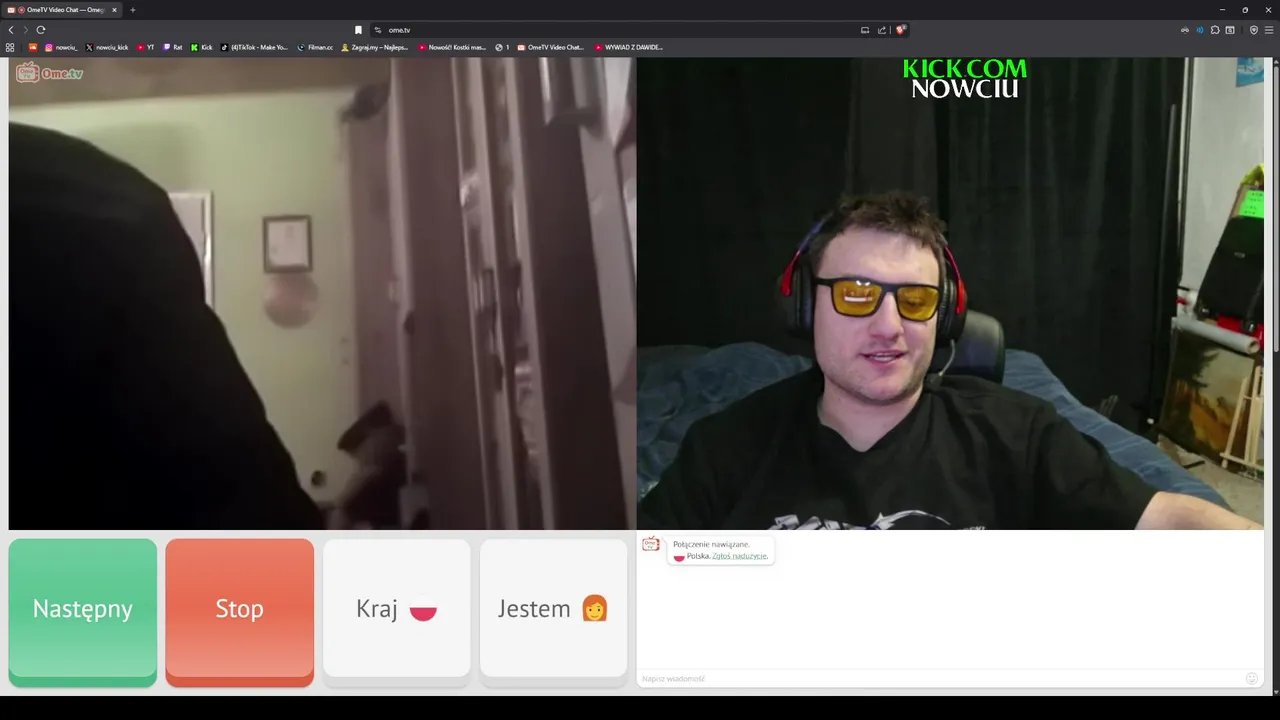1280x720 pixels.
Task: Click the bookmark icon left of address
Action: tap(358, 30)
